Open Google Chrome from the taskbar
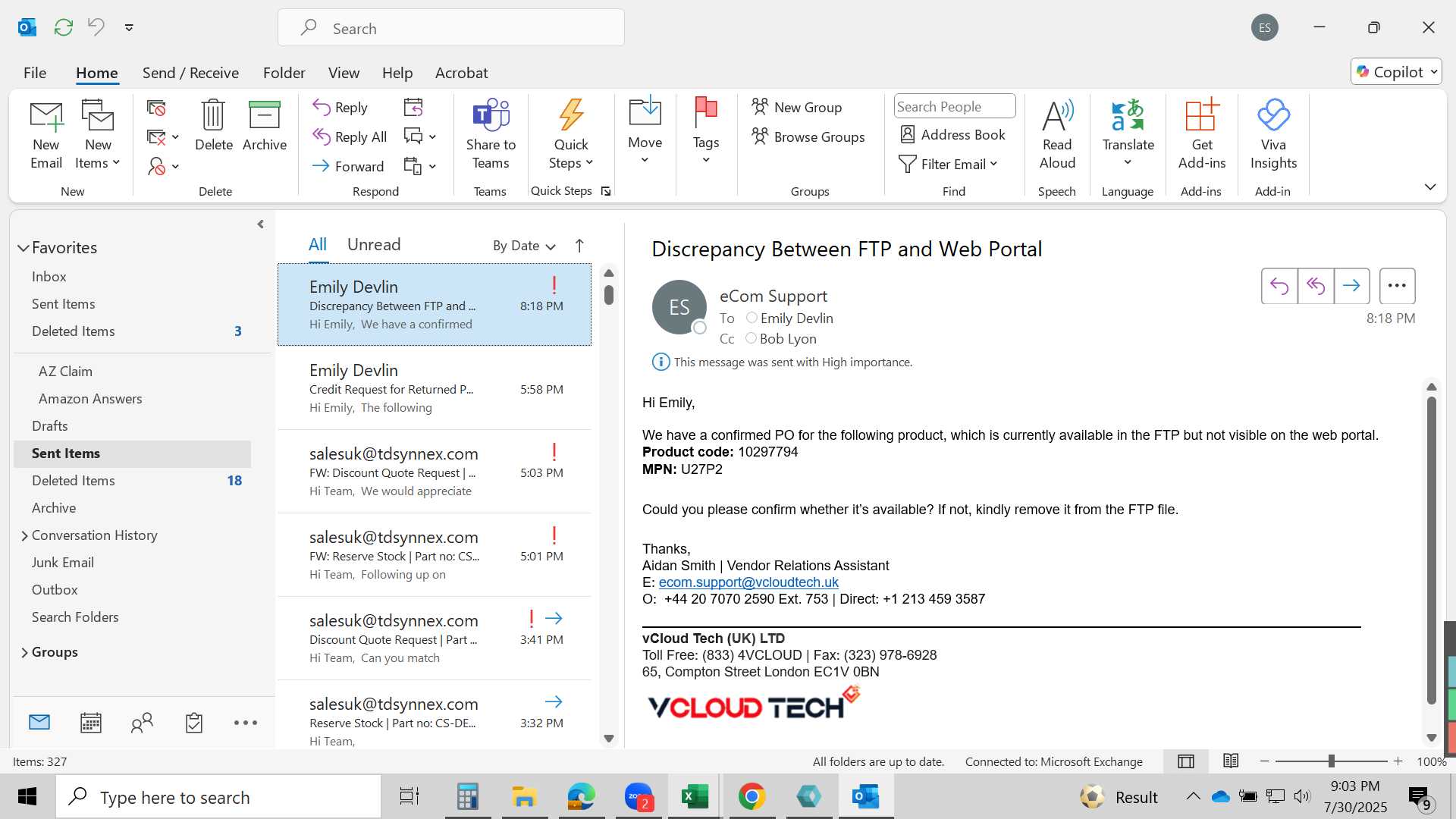The height and width of the screenshot is (819, 1456). click(752, 796)
